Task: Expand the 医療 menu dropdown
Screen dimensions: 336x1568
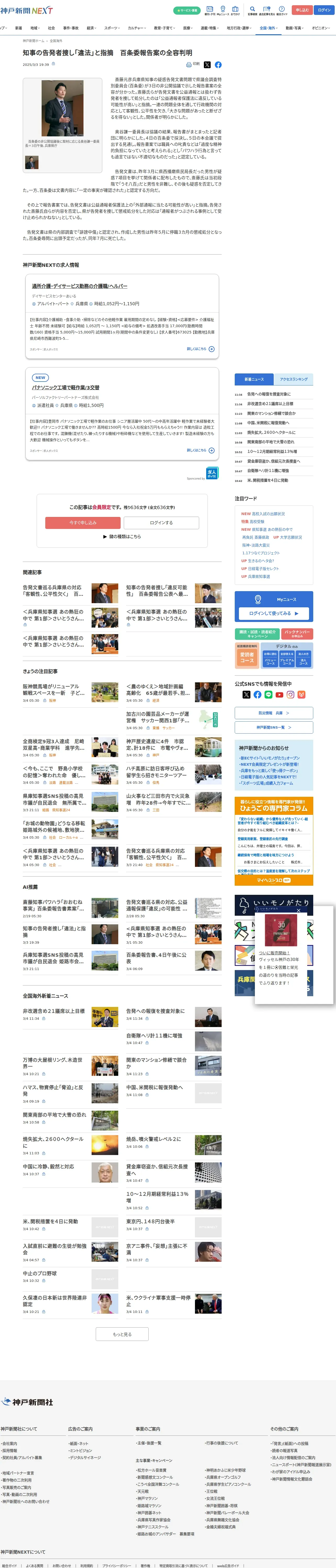Action: tap(188, 28)
